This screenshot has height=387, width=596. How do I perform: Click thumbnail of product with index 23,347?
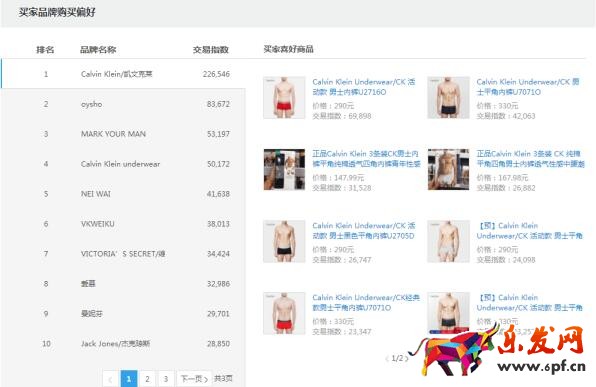coord(284,313)
